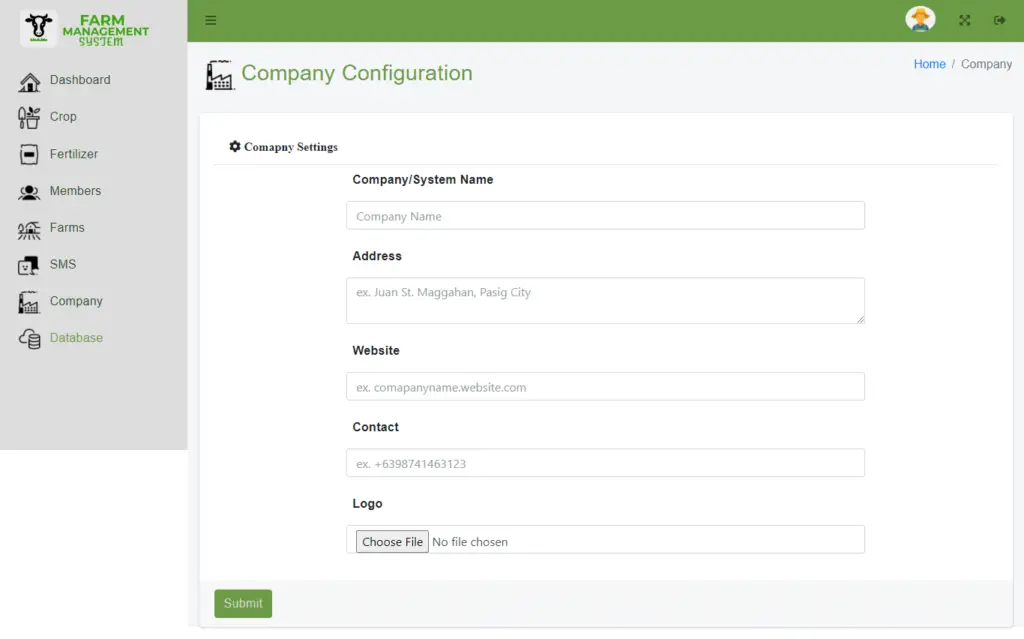The width and height of the screenshot is (1024, 639).
Task: Click the logout arrow icon
Action: (999, 19)
